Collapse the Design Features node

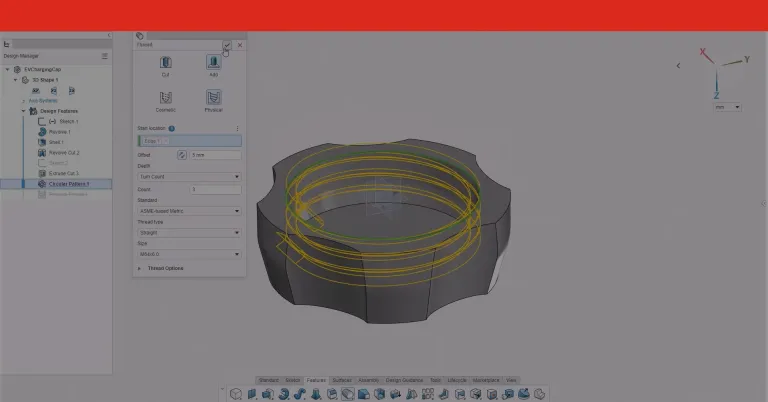coord(23,111)
